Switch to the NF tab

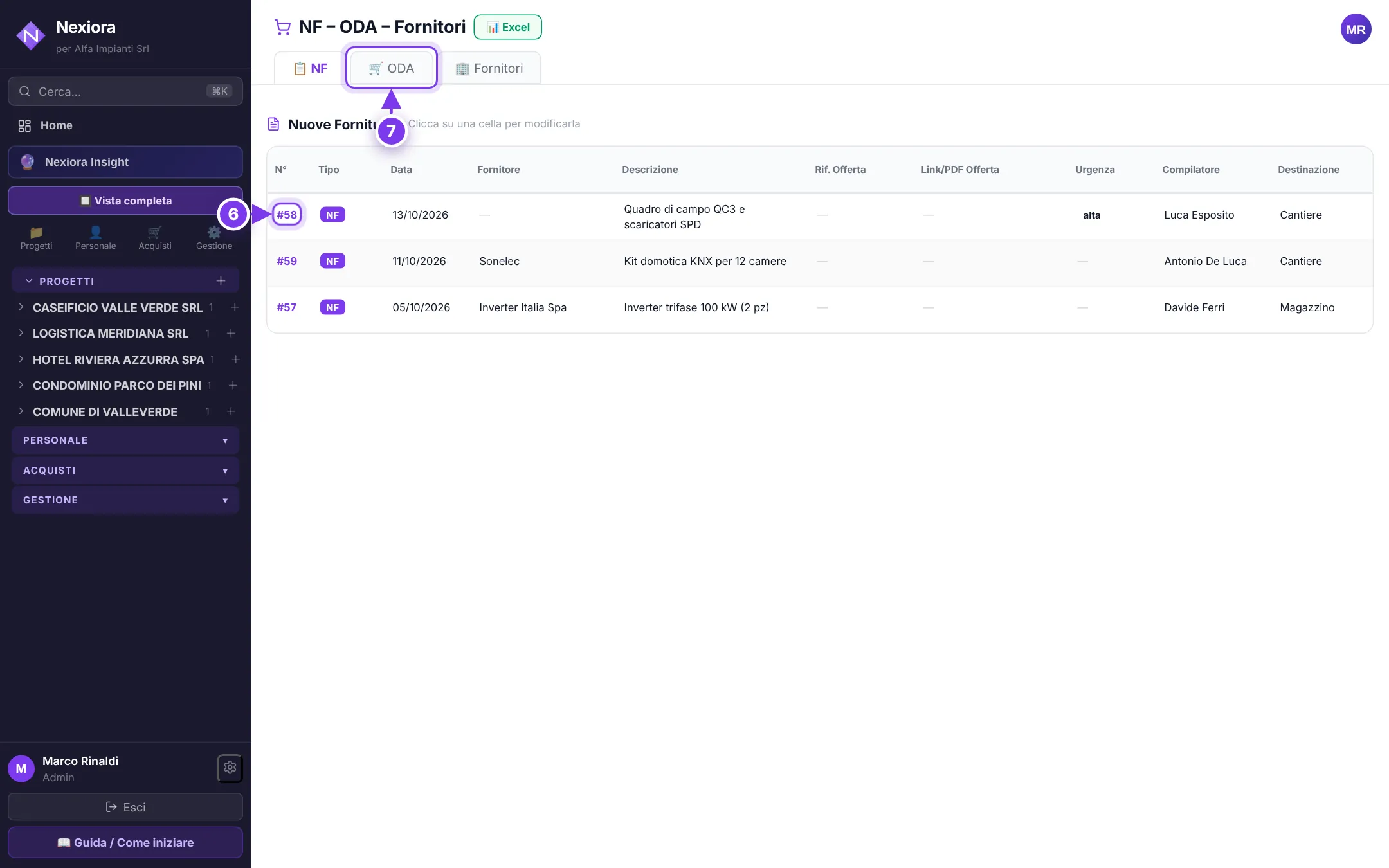coord(310,68)
